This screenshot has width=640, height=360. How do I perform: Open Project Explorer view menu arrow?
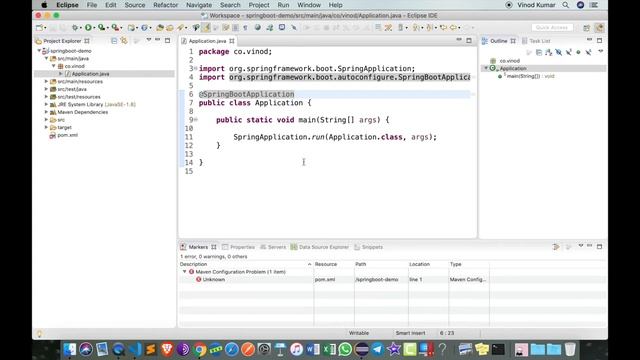click(149, 40)
